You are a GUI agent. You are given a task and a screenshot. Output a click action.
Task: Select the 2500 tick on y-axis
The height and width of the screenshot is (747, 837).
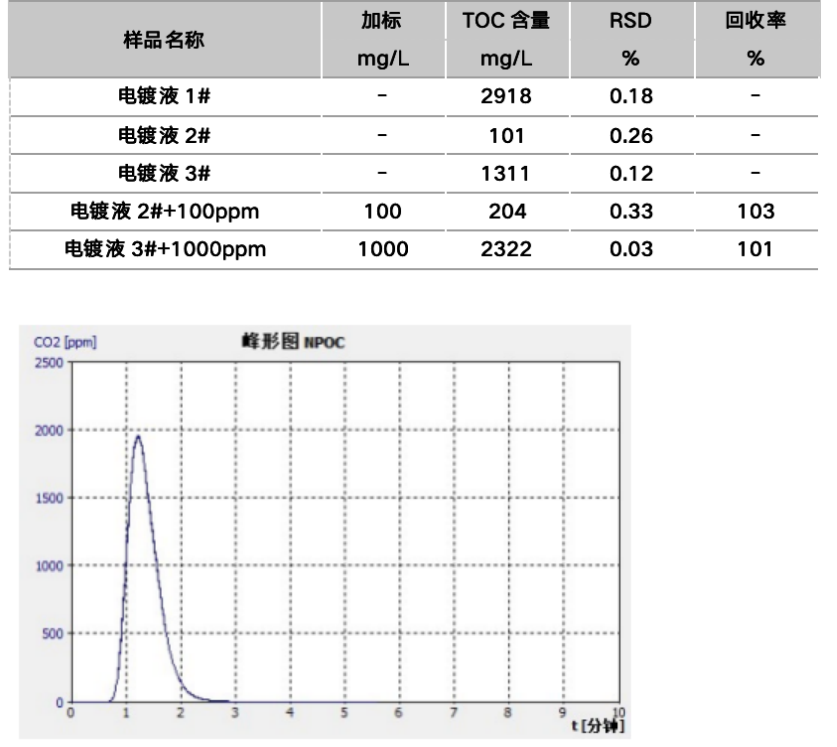click(48, 362)
